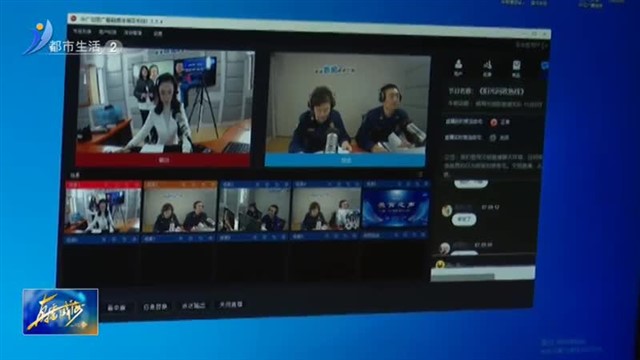Open the document icon in right panel header

point(517,69)
